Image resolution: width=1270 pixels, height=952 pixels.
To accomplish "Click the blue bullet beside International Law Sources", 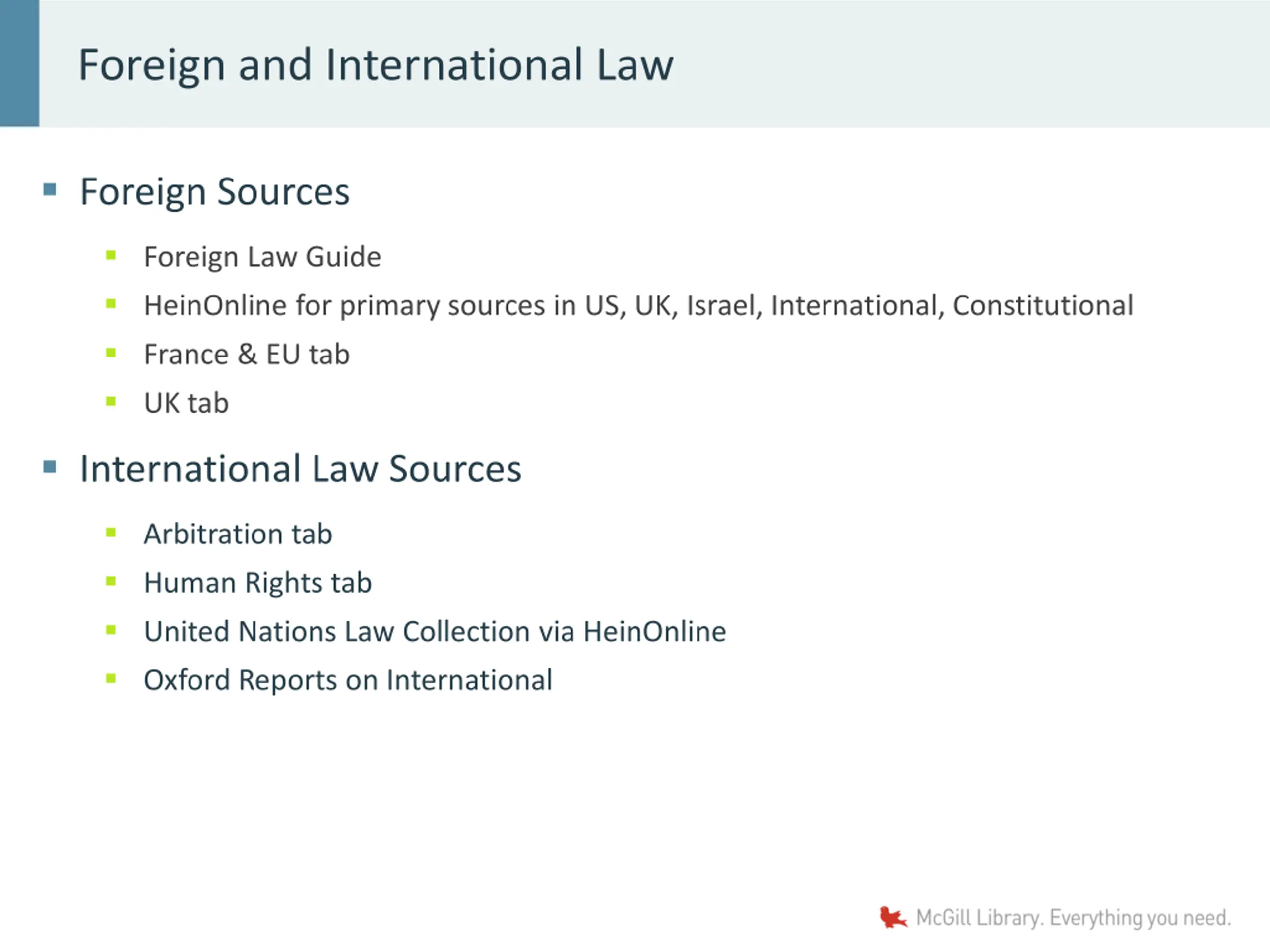I will click(50, 467).
